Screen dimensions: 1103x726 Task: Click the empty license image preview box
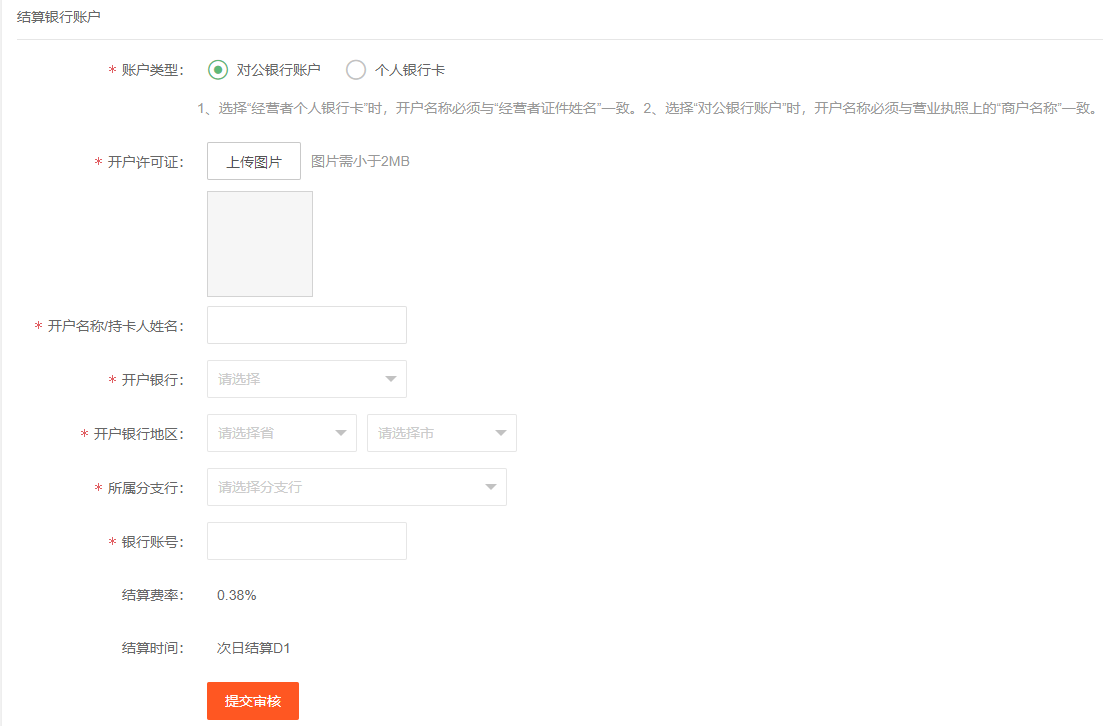(260, 244)
